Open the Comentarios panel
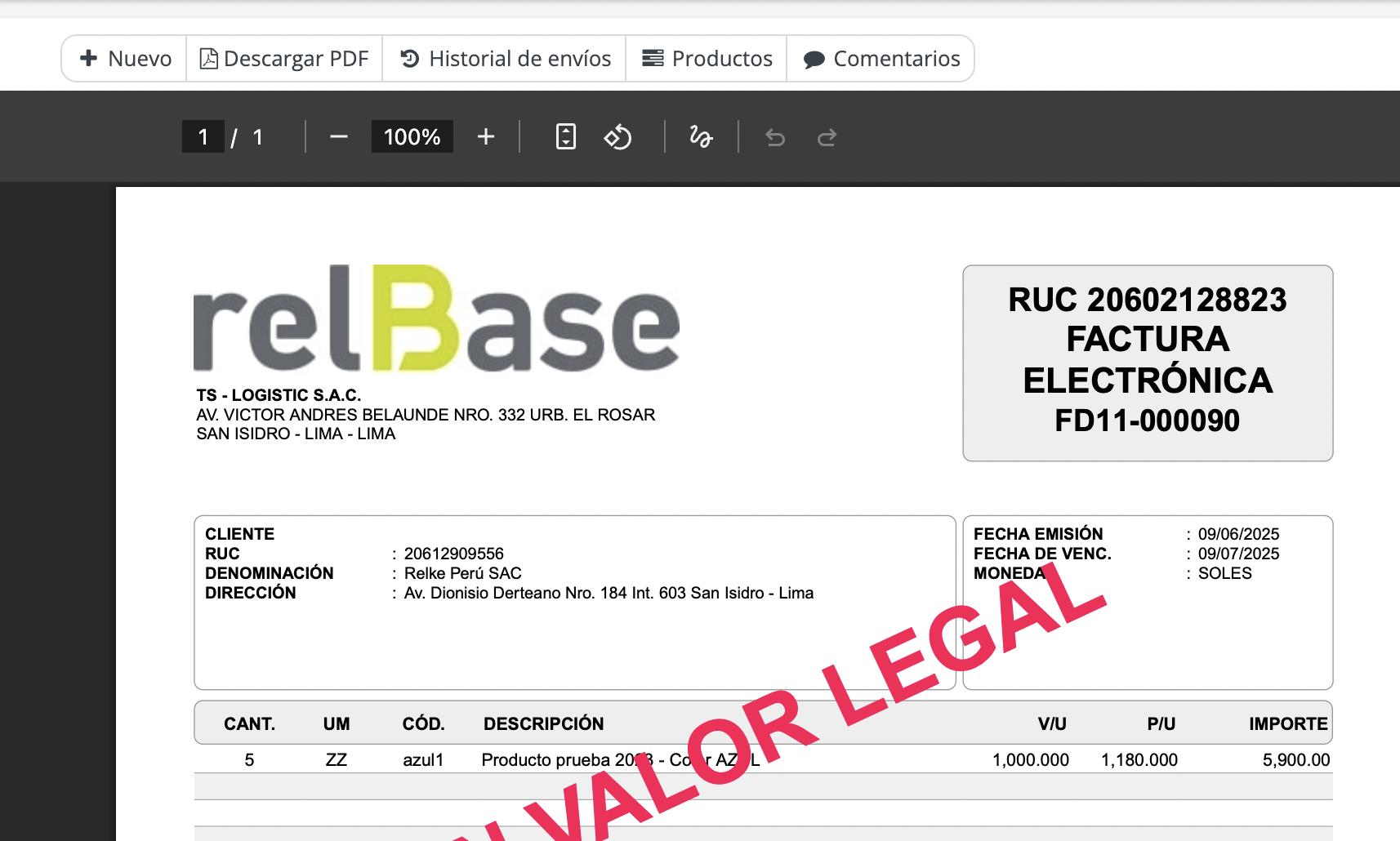Viewport: 1400px width, 841px height. tap(881, 59)
